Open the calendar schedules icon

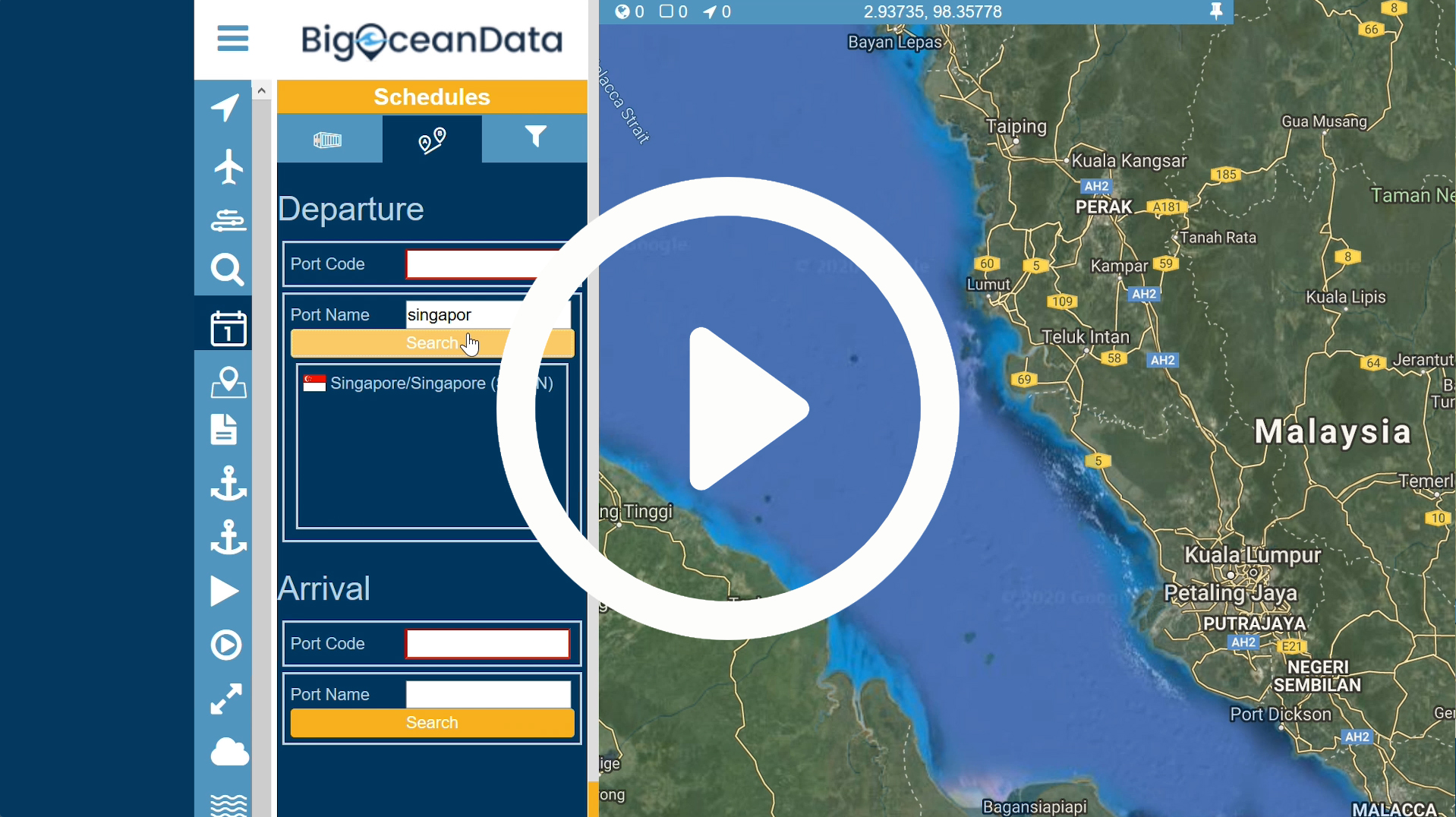pyautogui.click(x=228, y=328)
